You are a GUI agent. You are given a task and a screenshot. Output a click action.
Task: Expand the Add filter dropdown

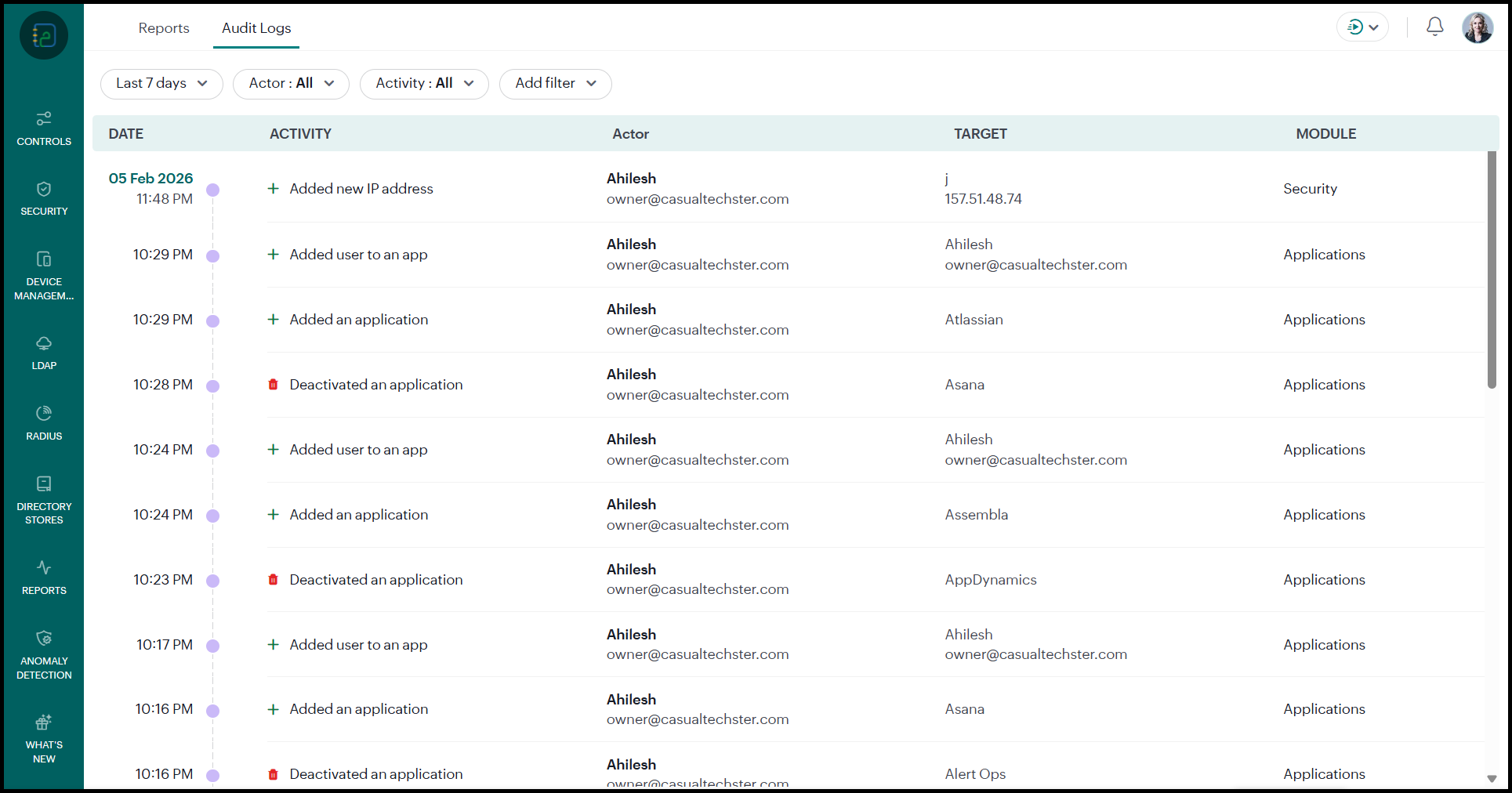[x=555, y=84]
